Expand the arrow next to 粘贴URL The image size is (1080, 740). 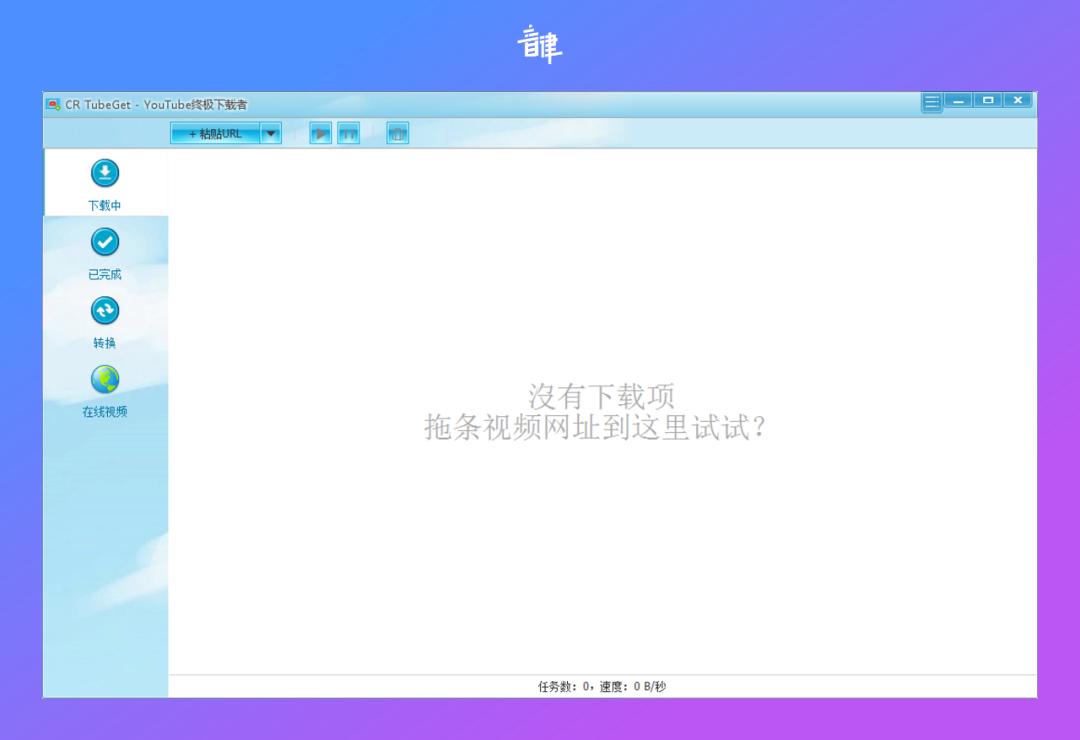[x=269, y=132]
